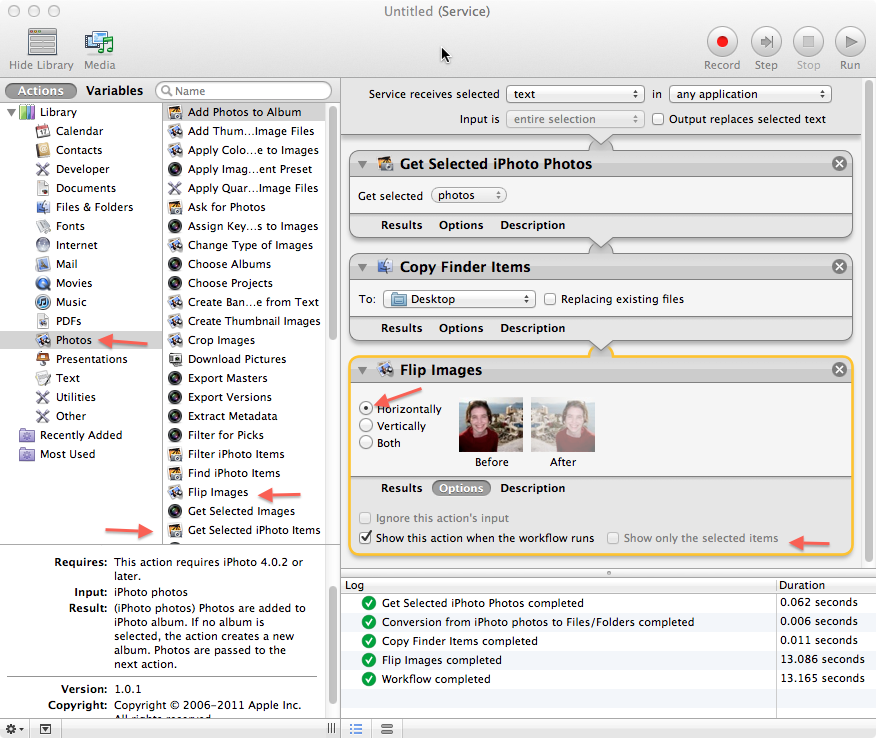Viewport: 876px width, 738px height.
Task: Remove the Flip Images action
Action: click(x=839, y=370)
